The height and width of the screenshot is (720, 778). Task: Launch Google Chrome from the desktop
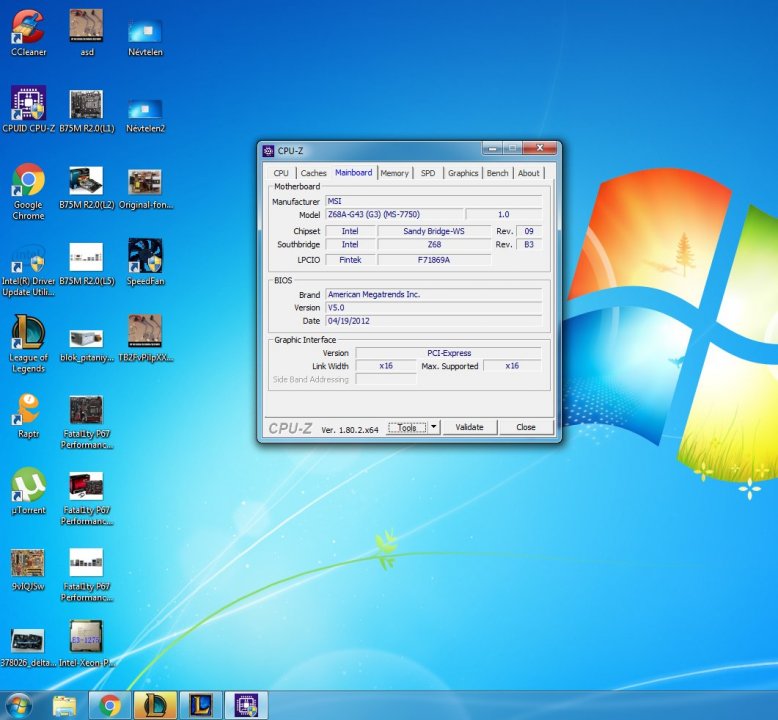point(28,180)
